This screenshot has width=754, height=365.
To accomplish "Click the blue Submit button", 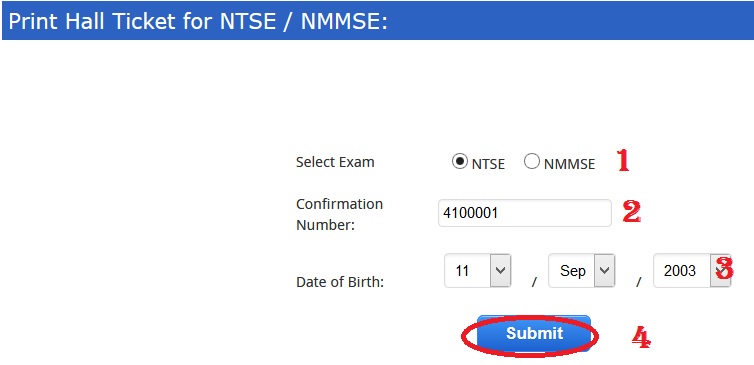I will point(534,333).
